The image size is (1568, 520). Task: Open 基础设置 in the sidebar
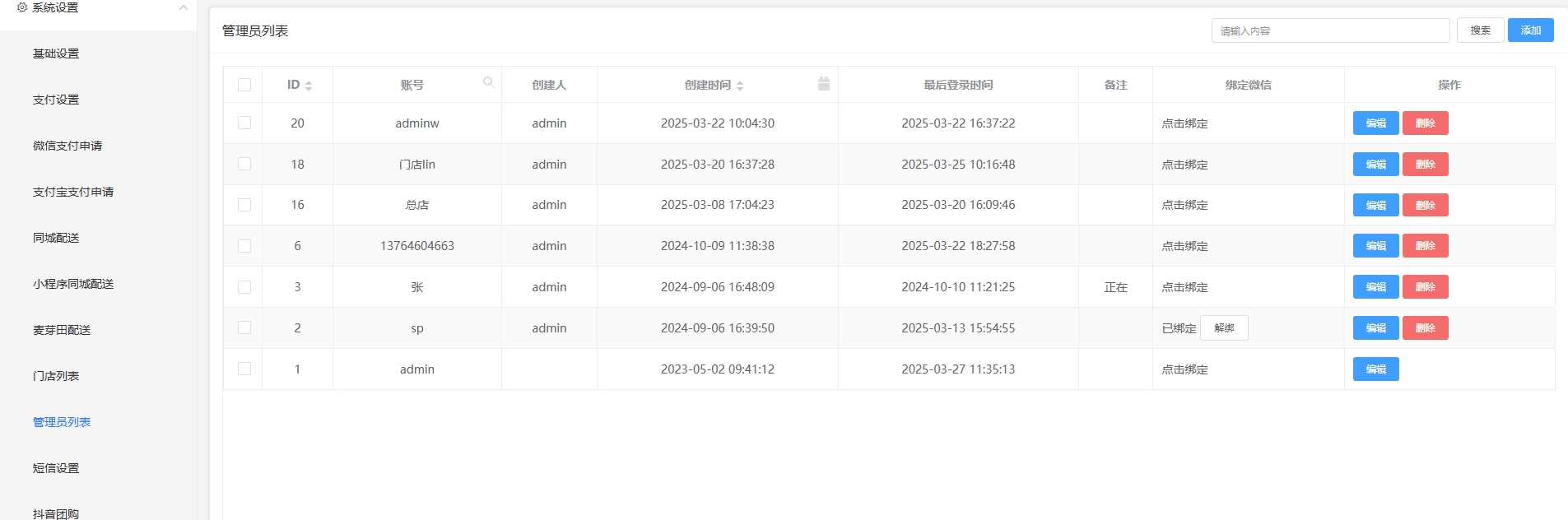coord(56,53)
